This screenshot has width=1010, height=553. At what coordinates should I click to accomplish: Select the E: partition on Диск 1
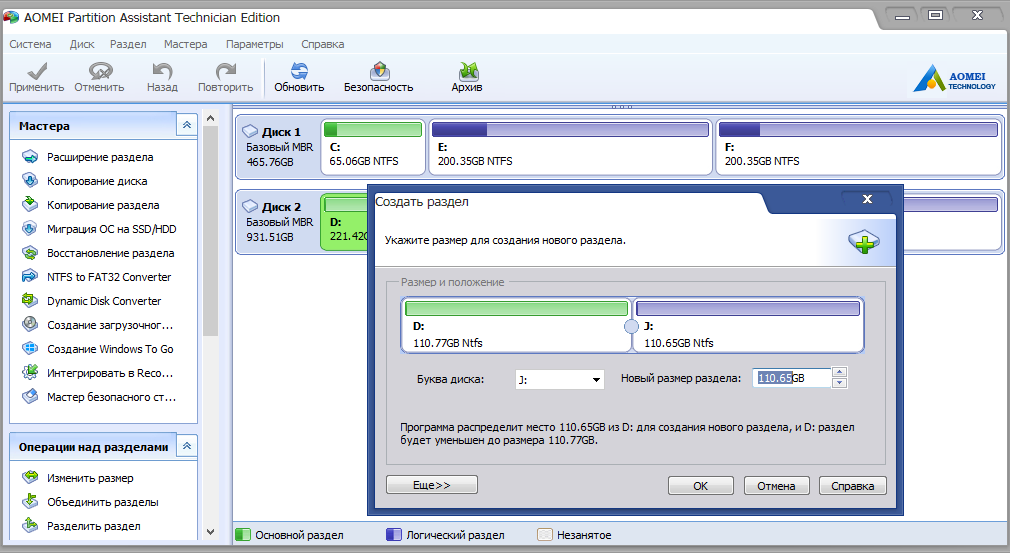pos(570,147)
